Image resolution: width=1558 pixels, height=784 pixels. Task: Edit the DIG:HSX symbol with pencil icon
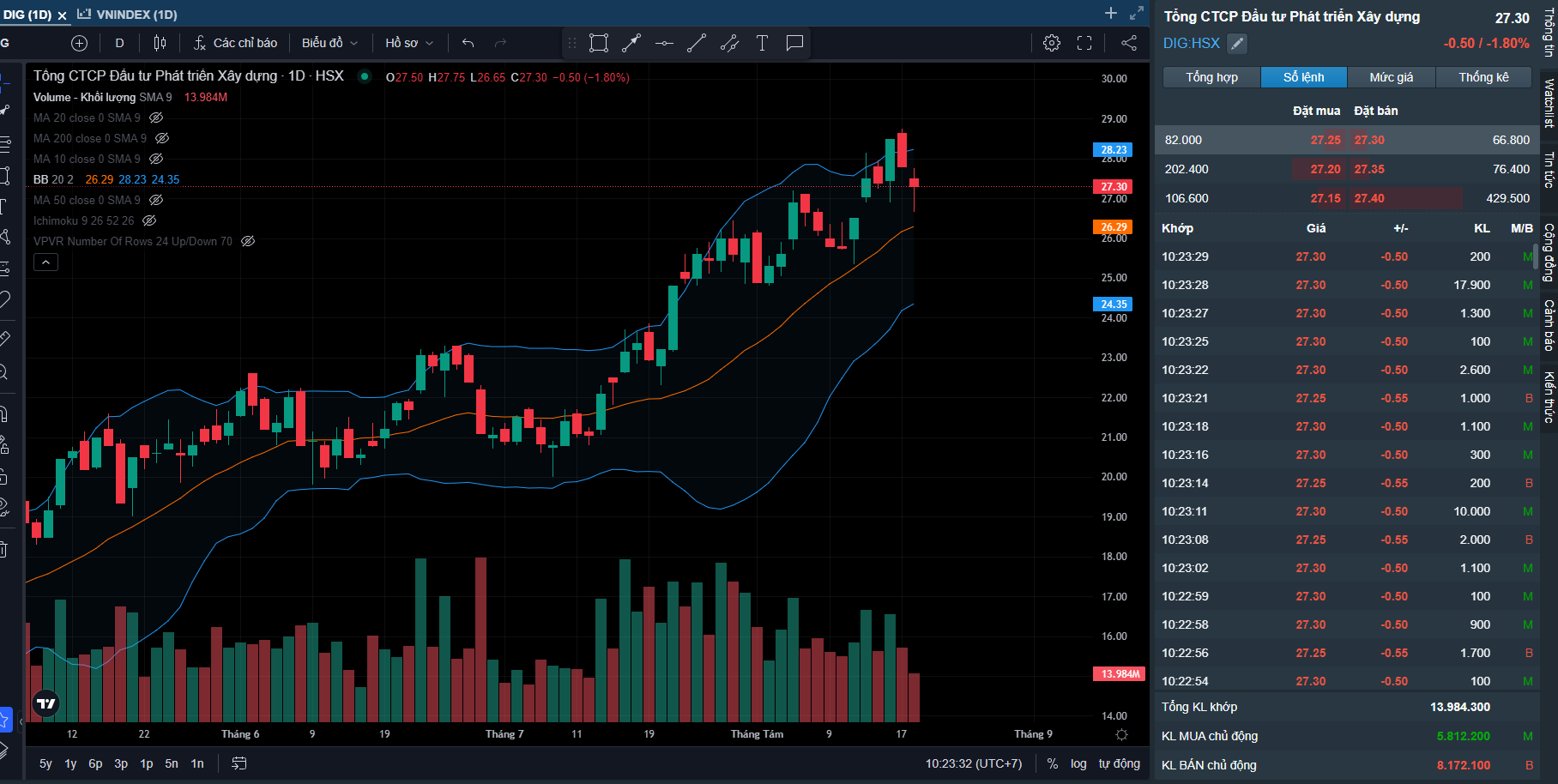click(1236, 44)
